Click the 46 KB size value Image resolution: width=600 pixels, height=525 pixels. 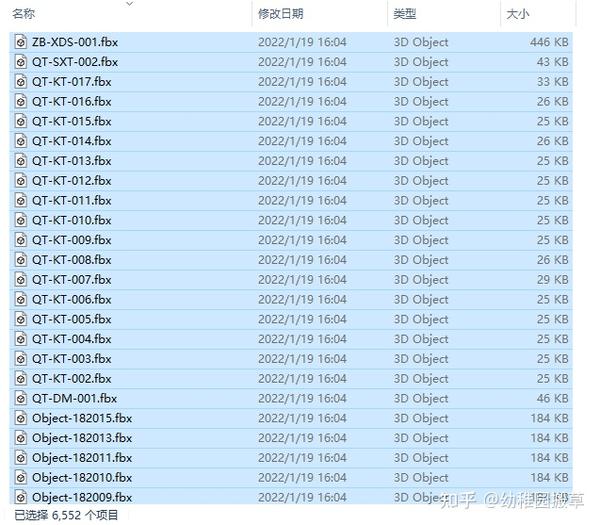(553, 398)
